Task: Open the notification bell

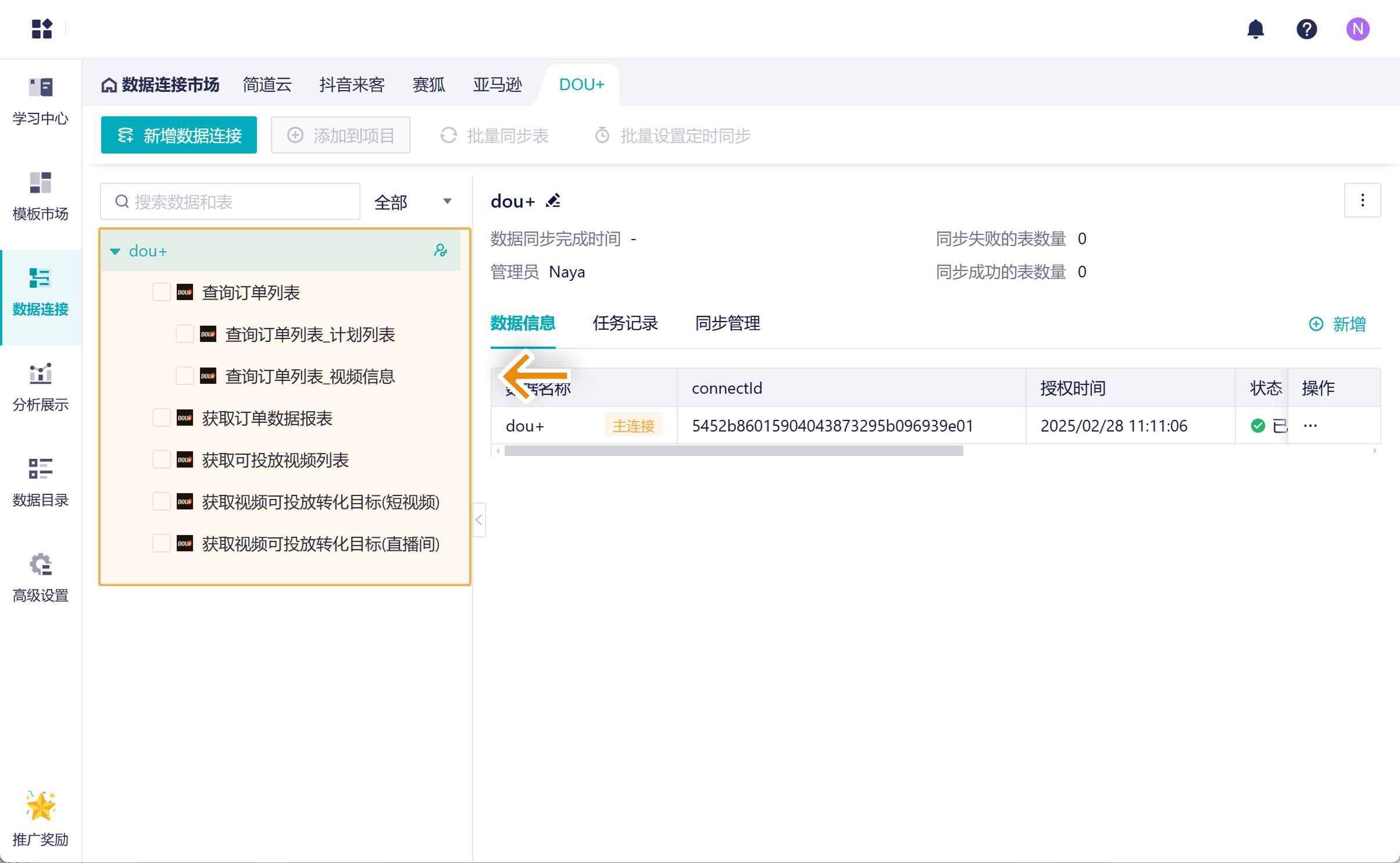Action: point(1255,28)
